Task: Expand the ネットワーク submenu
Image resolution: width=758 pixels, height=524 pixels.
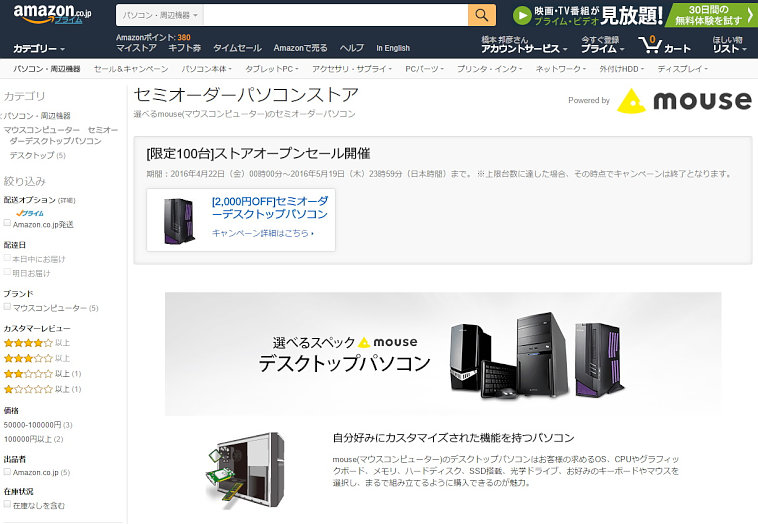Action: [560, 69]
